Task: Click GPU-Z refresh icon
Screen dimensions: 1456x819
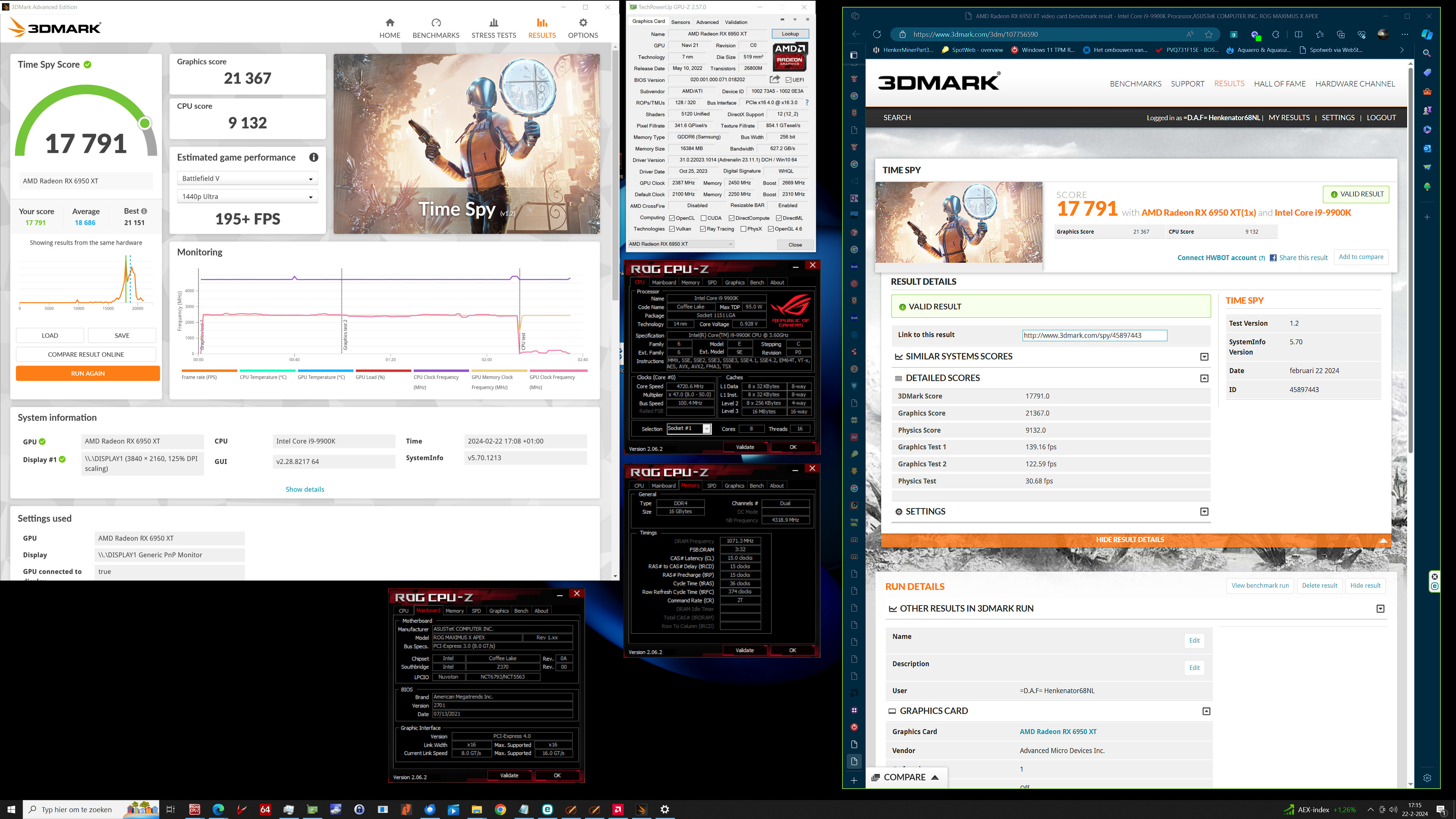Action: point(795,20)
